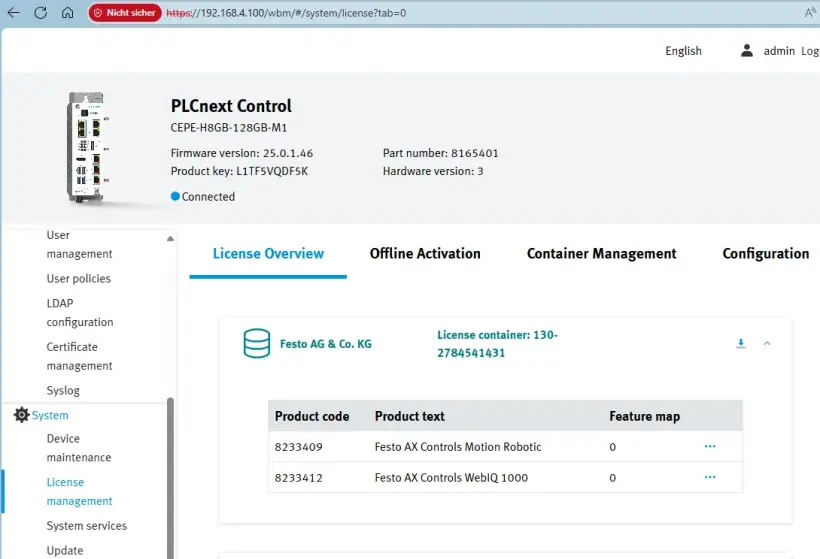Open the browser home page icon

67,13
